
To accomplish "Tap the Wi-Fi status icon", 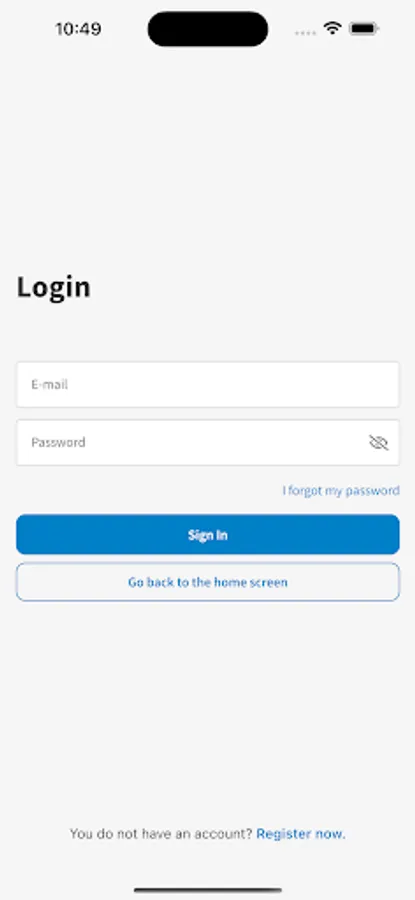I will click(x=332, y=28).
